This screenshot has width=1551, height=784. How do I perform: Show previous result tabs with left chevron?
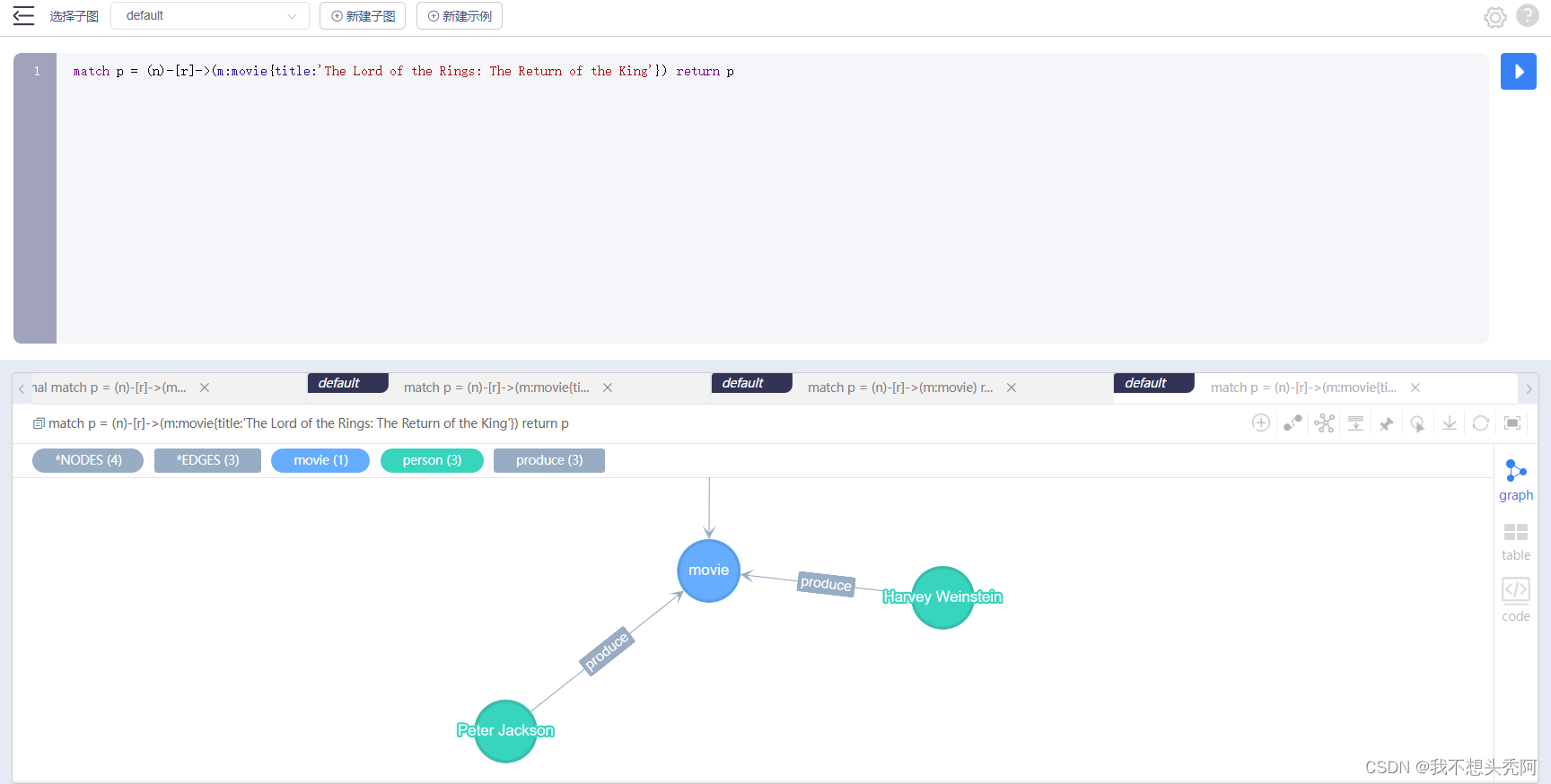coord(22,389)
